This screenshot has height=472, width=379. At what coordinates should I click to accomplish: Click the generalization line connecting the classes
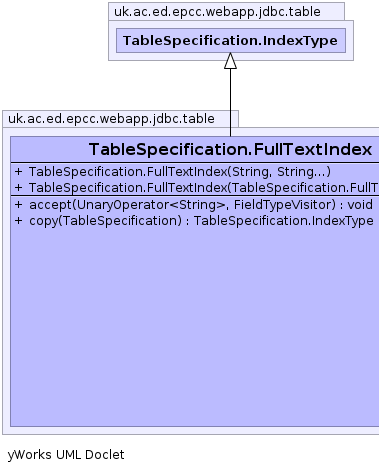[230, 102]
